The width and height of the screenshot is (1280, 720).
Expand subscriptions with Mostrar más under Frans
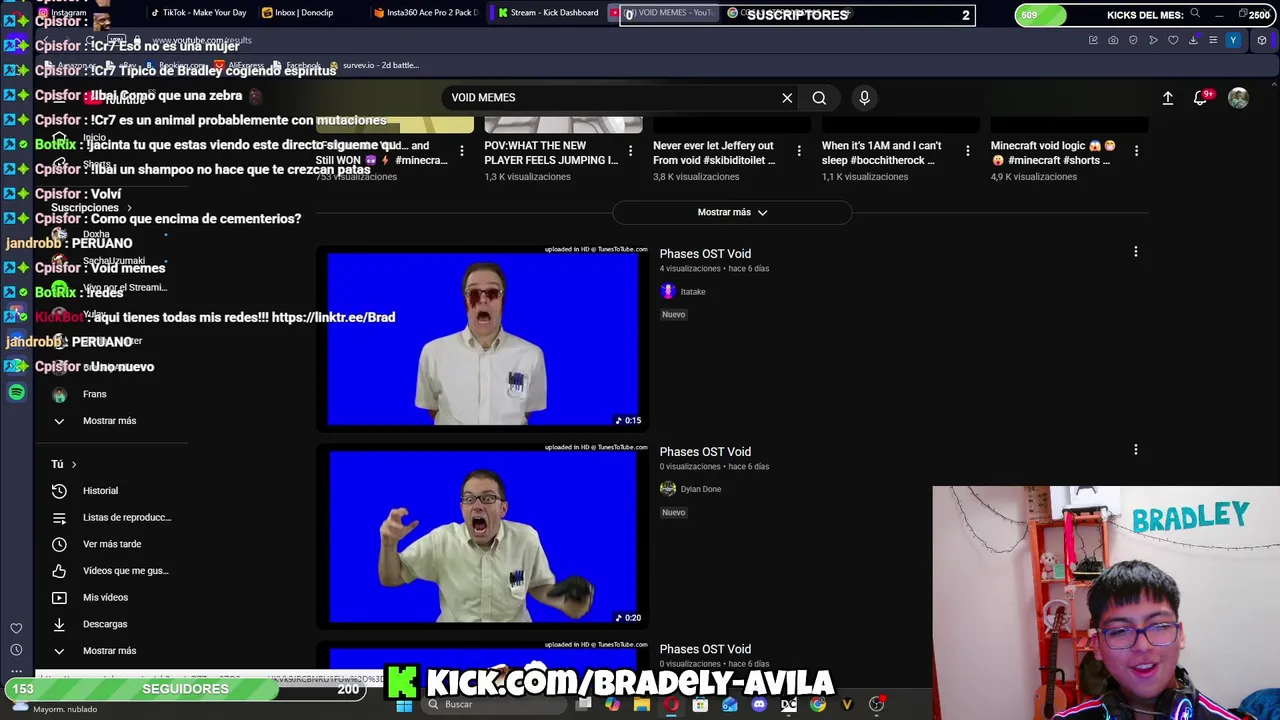point(109,421)
